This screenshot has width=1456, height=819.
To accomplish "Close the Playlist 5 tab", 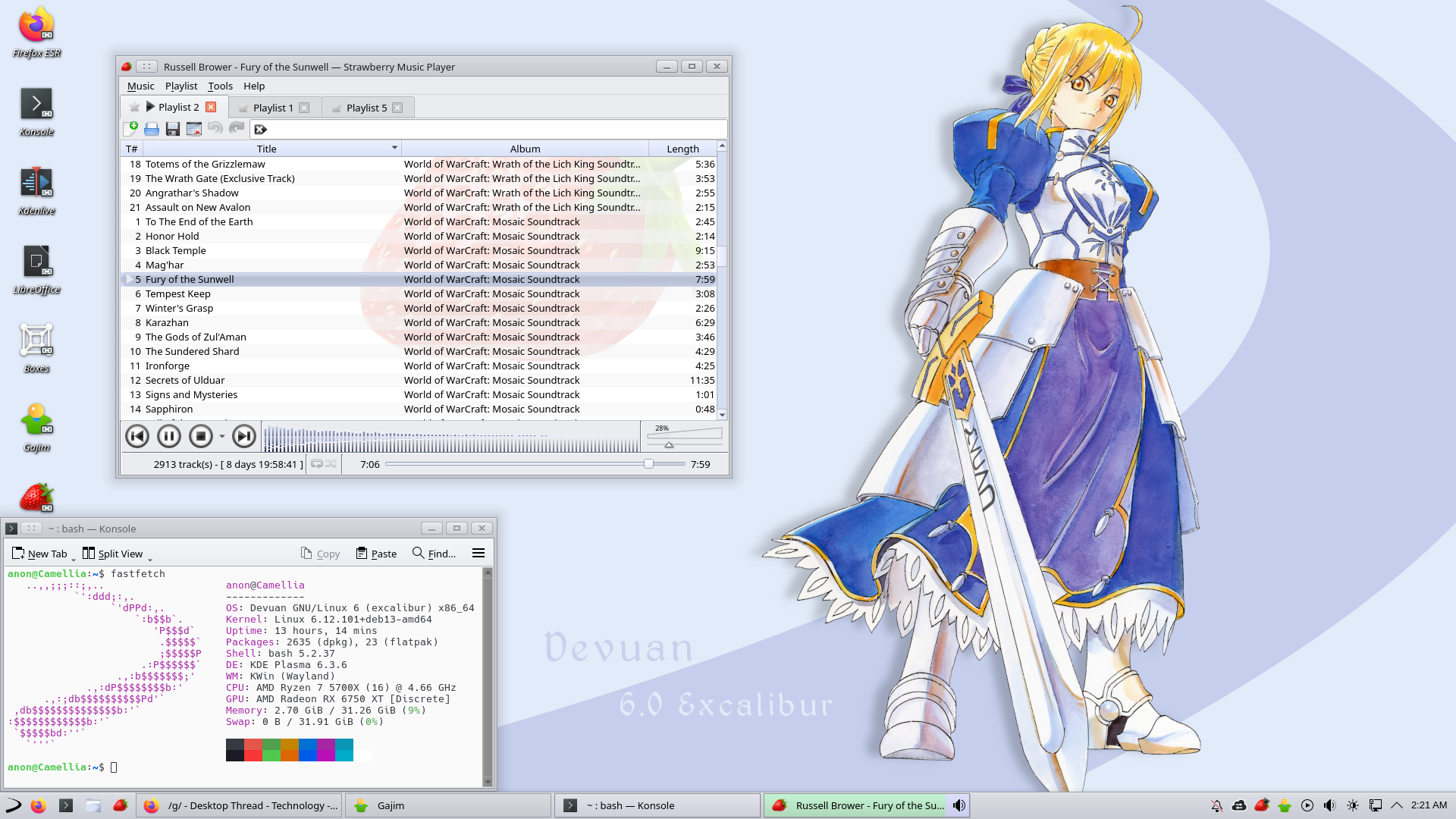I will (397, 108).
